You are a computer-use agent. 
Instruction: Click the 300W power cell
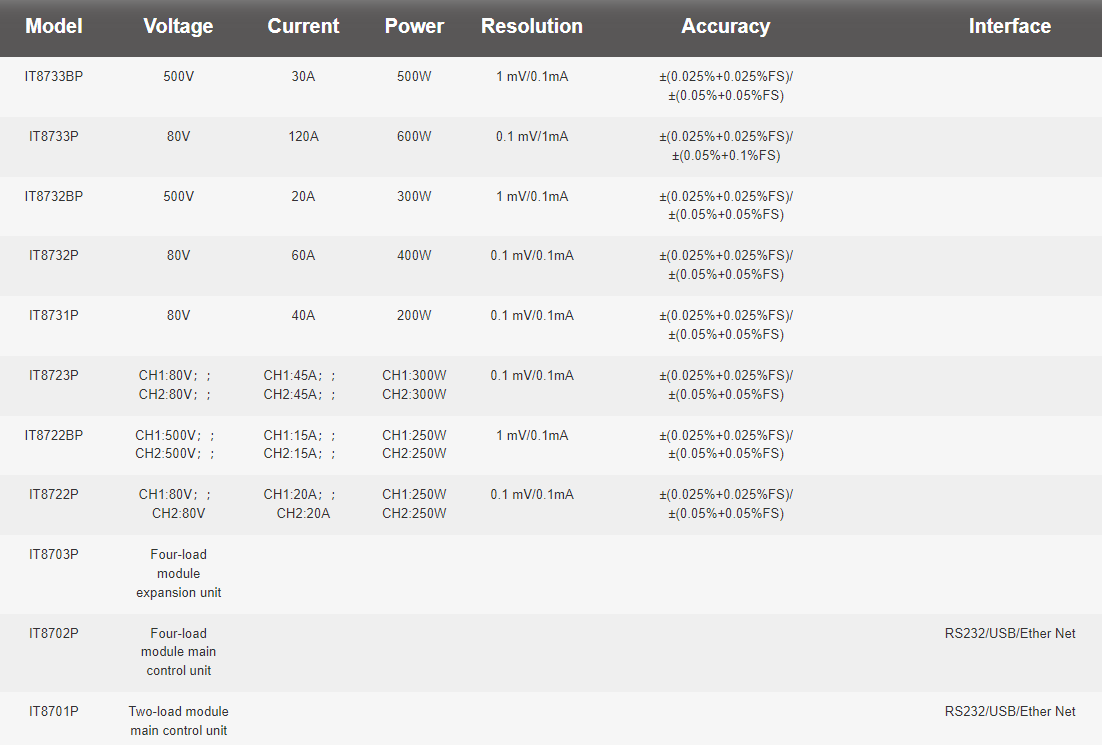pyautogui.click(x=414, y=196)
